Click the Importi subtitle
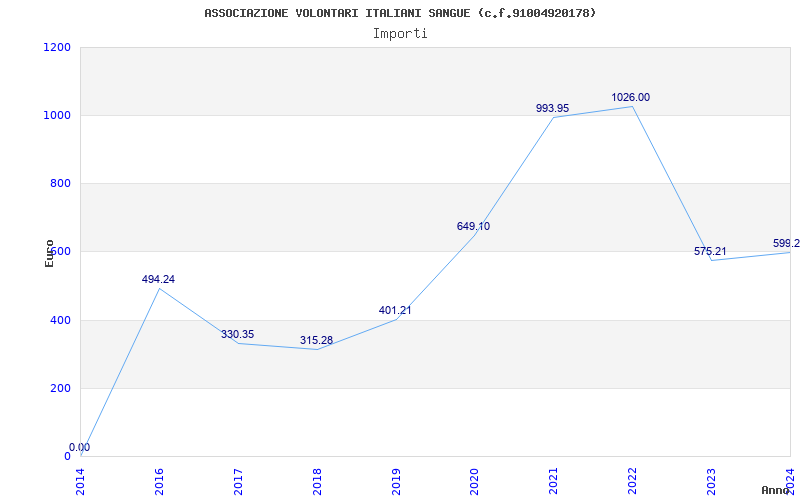 400,34
